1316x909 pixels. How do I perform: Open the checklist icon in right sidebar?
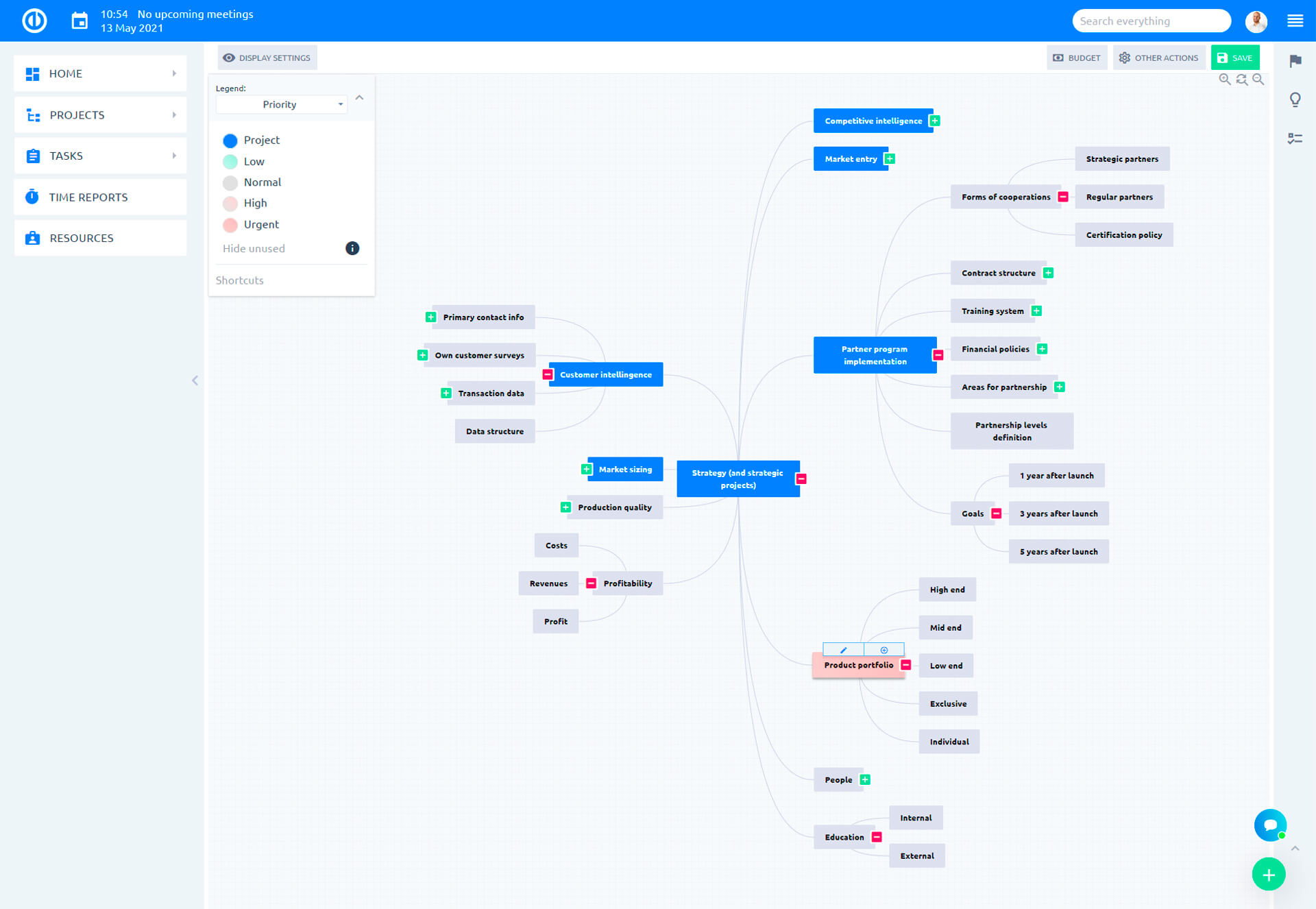1295,138
